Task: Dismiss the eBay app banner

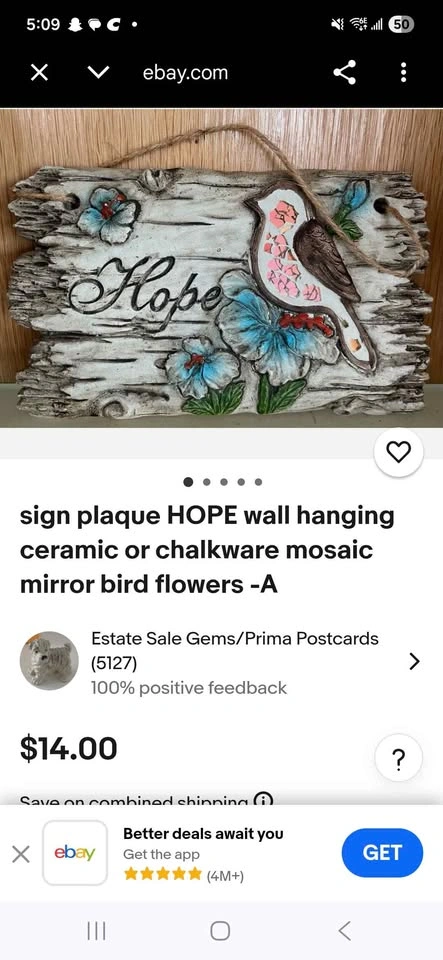Action: [21, 853]
